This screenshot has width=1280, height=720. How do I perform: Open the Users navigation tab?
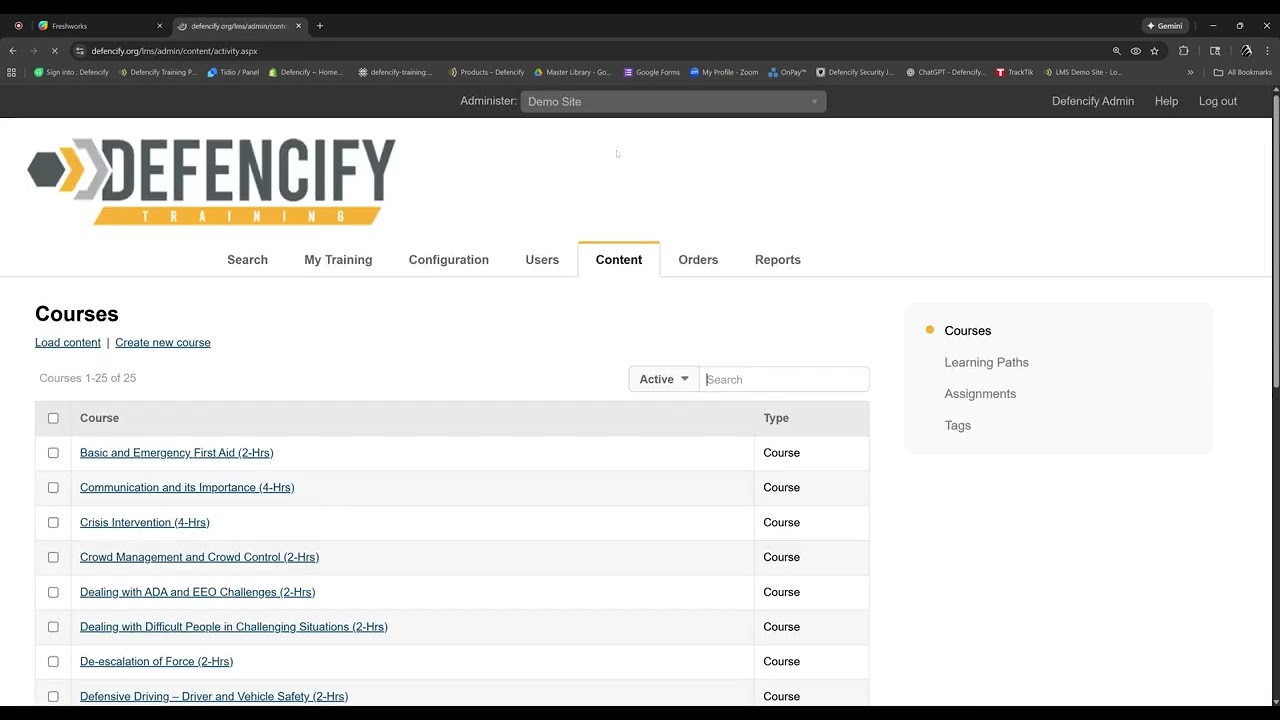coord(542,260)
